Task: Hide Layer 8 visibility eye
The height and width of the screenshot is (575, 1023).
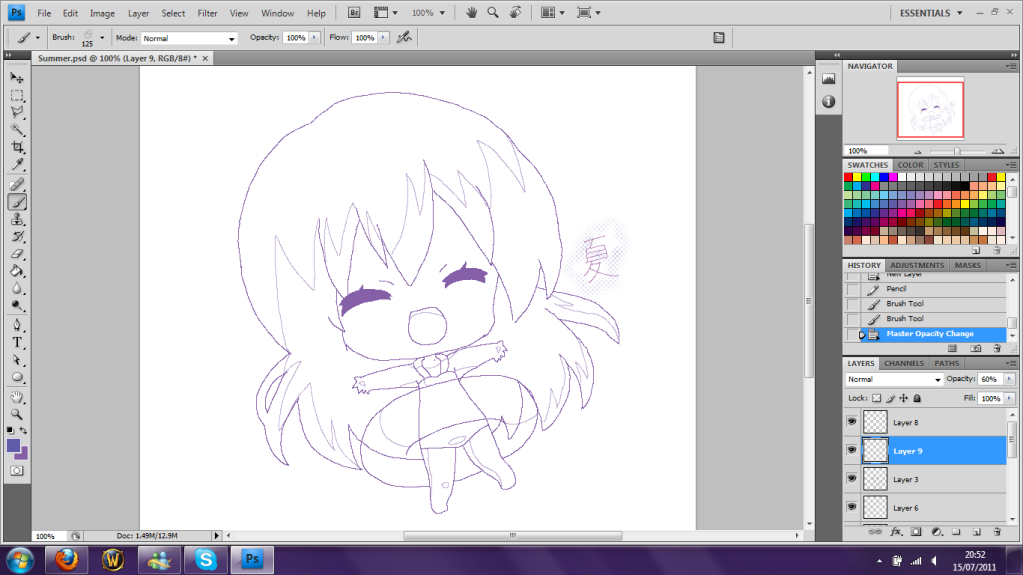Action: click(x=851, y=422)
